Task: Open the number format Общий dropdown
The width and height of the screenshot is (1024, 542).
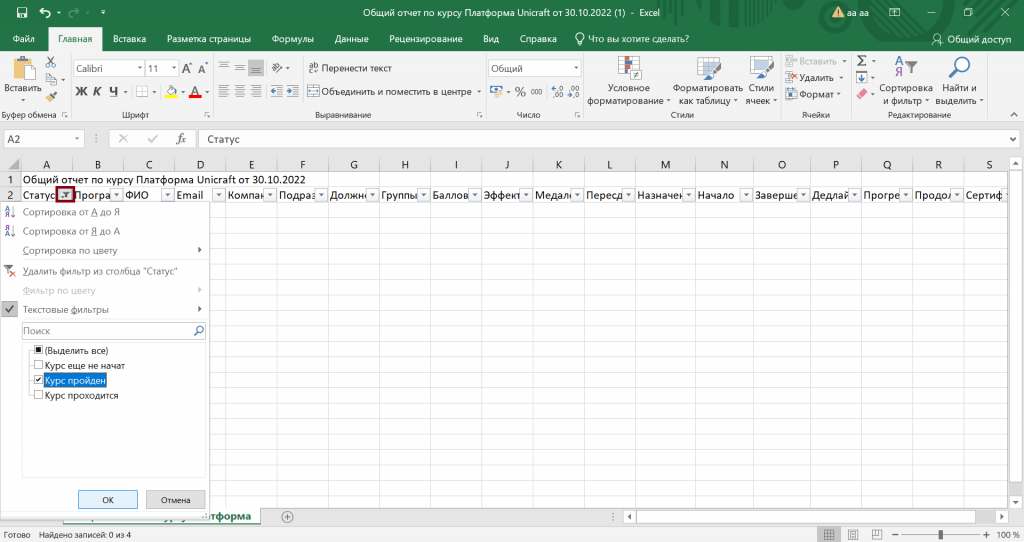Action: tap(576, 69)
